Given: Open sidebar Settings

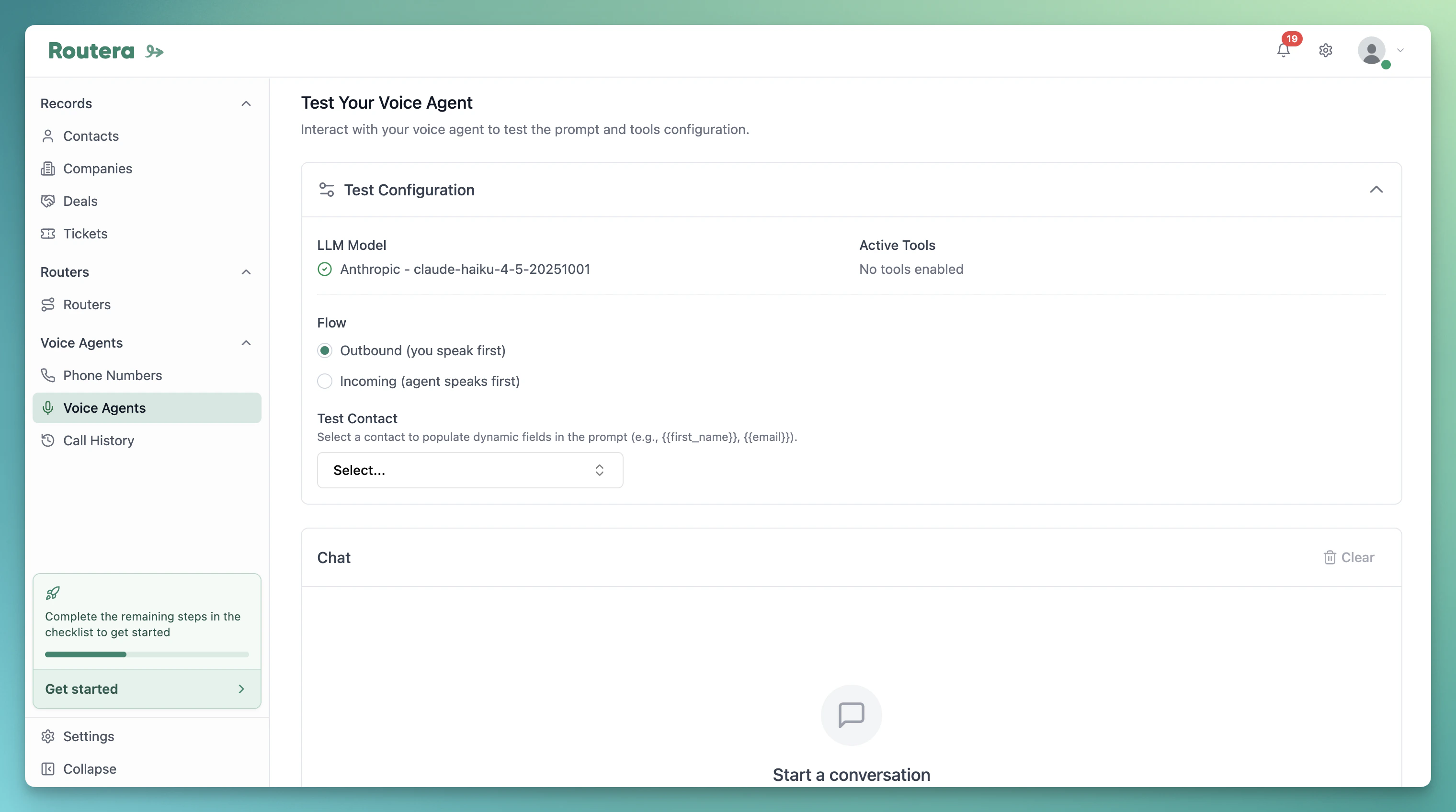Looking at the screenshot, I should (x=147, y=736).
